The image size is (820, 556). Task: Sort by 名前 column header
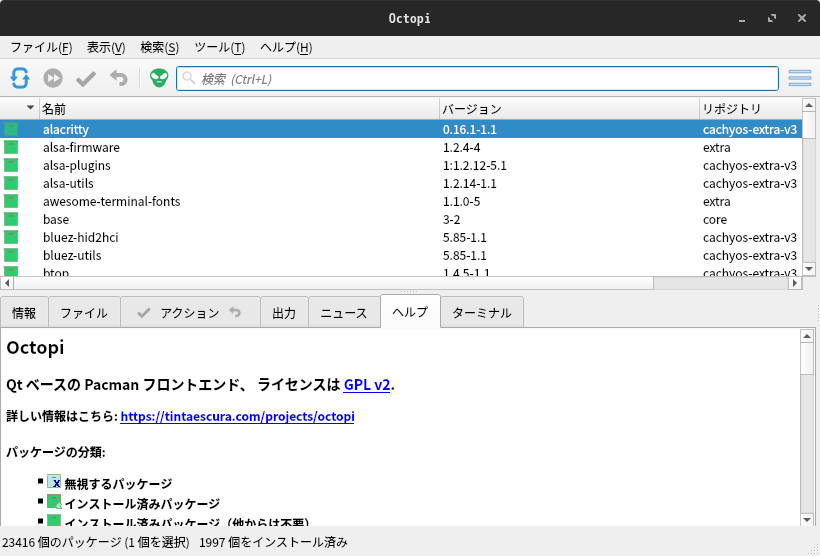[x=239, y=109]
